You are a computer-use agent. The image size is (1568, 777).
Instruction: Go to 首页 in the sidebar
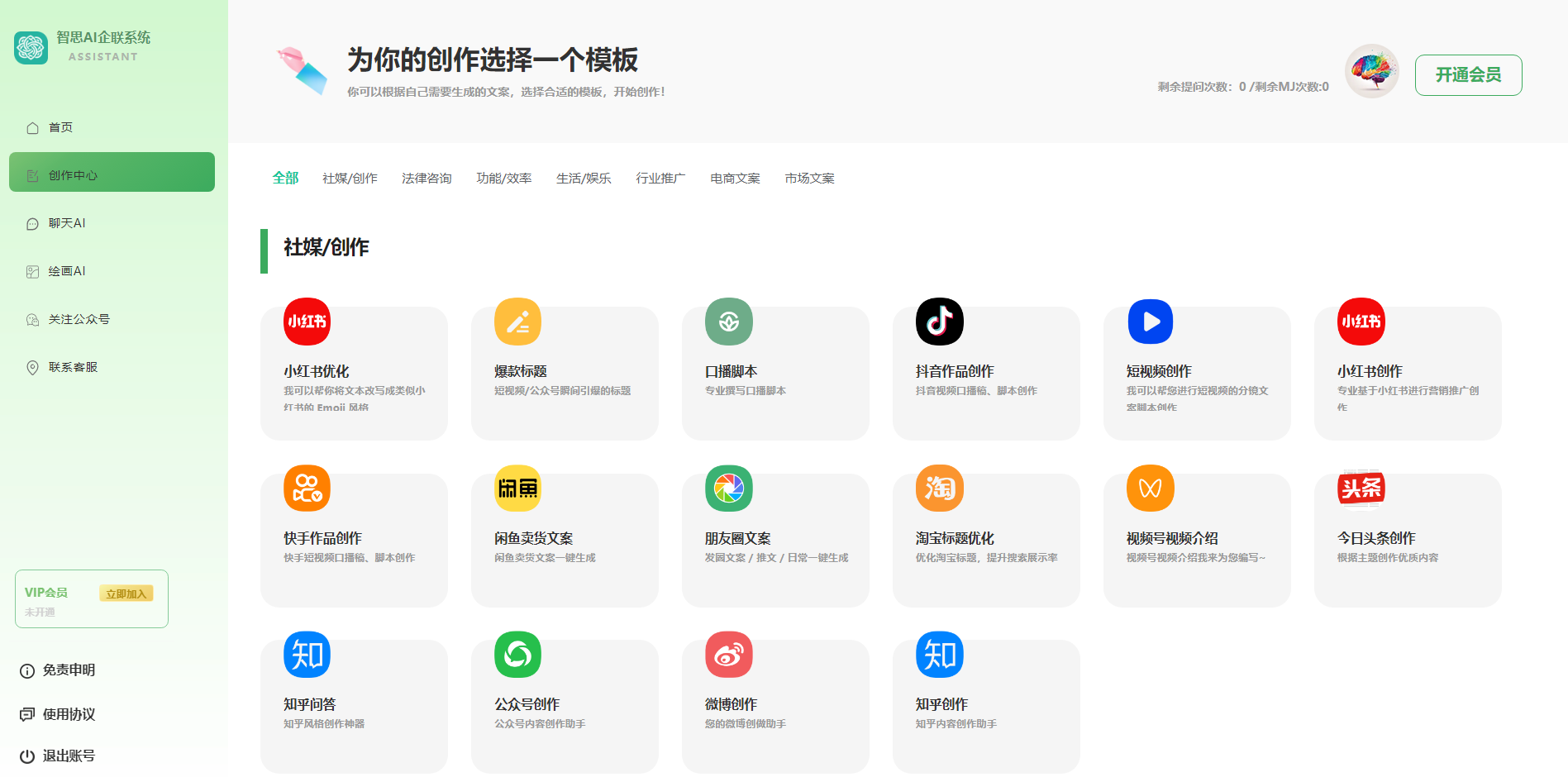(60, 127)
